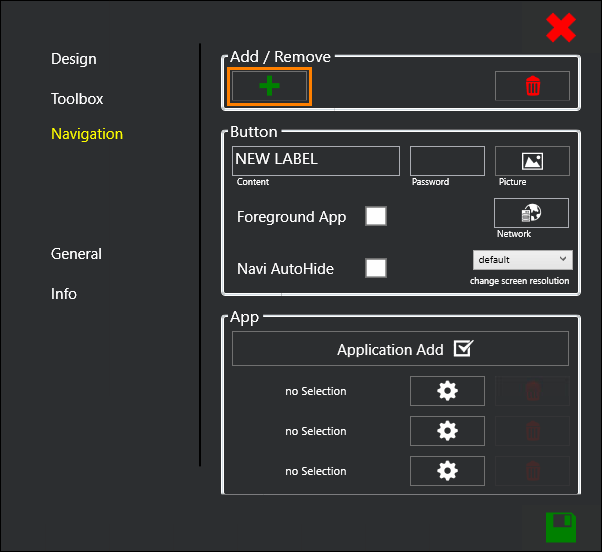Enable the Foreground App checkbox
This screenshot has width=602, height=552.
pyautogui.click(x=376, y=216)
